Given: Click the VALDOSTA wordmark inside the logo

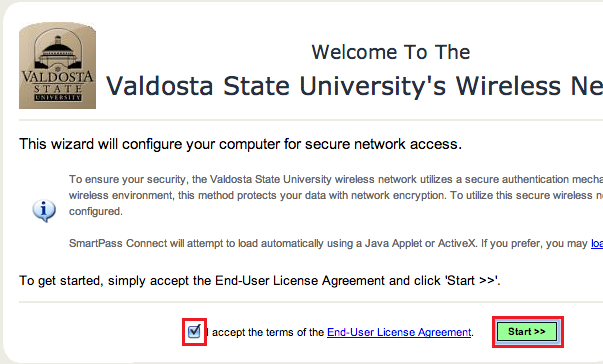Looking at the screenshot, I should (57, 76).
